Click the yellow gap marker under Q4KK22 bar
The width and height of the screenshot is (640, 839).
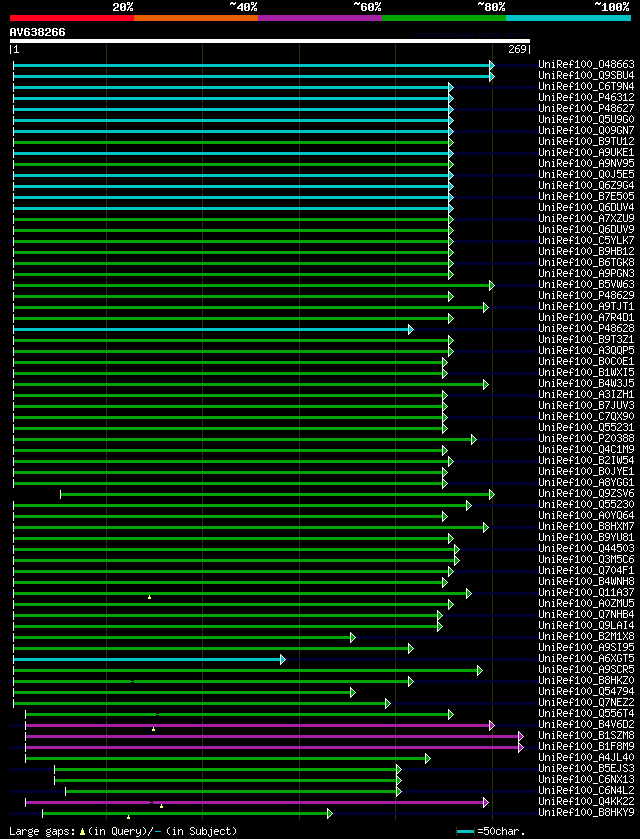pos(162,806)
